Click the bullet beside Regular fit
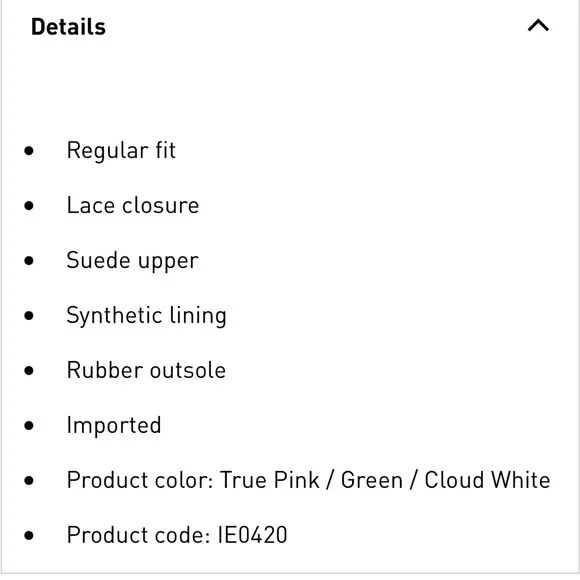The width and height of the screenshot is (580, 580). 29,151
